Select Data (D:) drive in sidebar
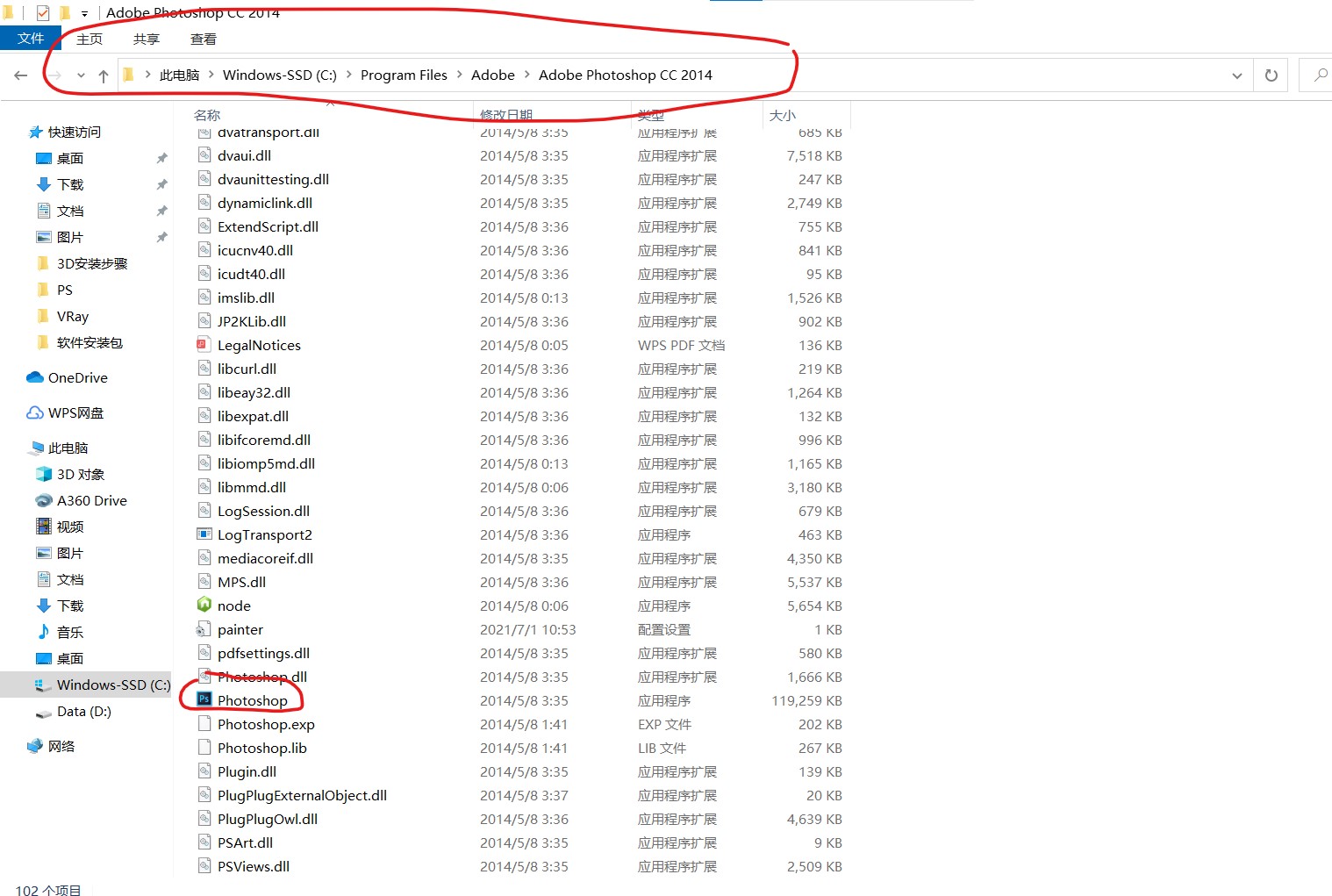 point(83,711)
